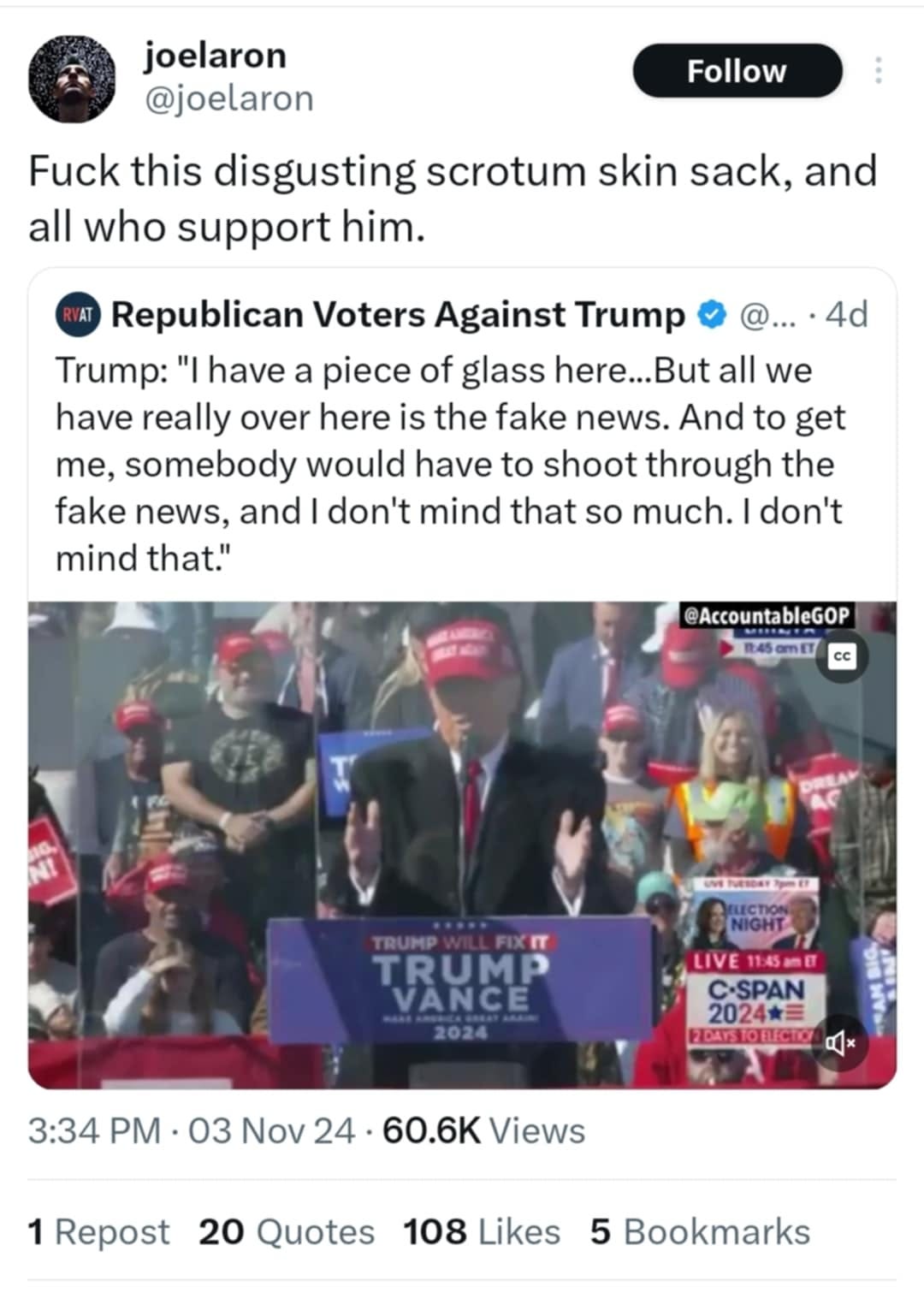Click the @AccountableGOP watermark label
924x1293 pixels.
click(767, 614)
